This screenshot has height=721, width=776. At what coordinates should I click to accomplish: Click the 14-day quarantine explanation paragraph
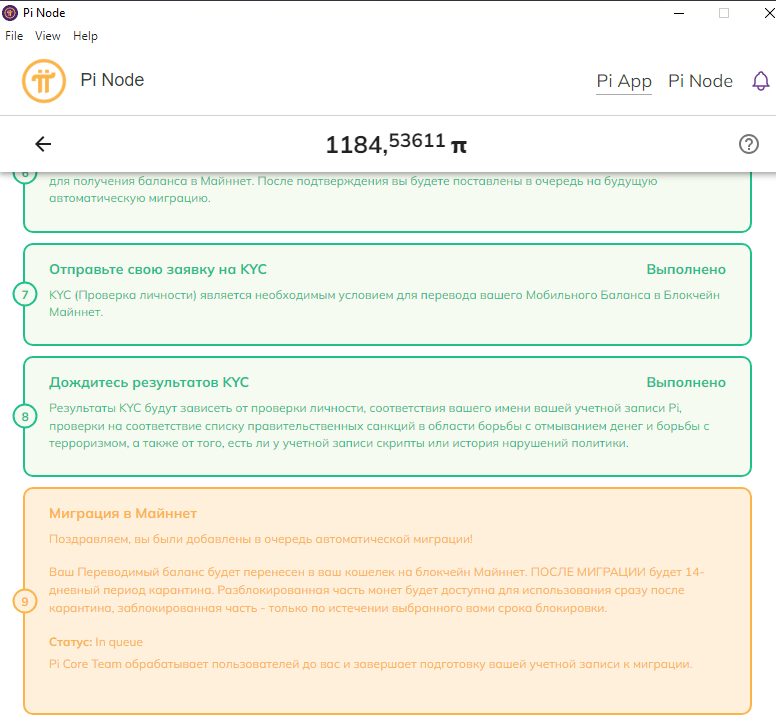coord(376,590)
